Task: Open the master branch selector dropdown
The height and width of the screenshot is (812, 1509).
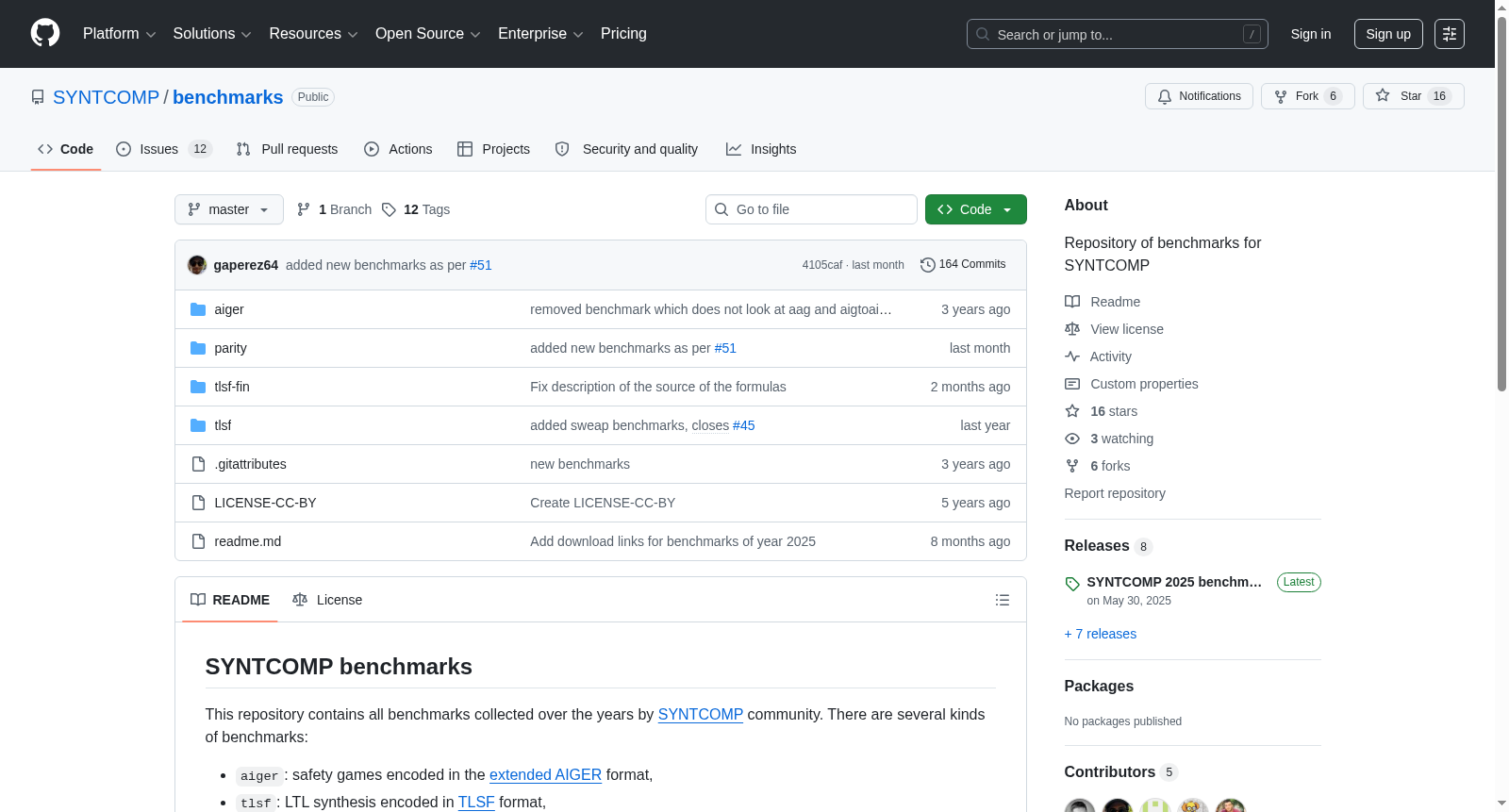Action: (229, 209)
